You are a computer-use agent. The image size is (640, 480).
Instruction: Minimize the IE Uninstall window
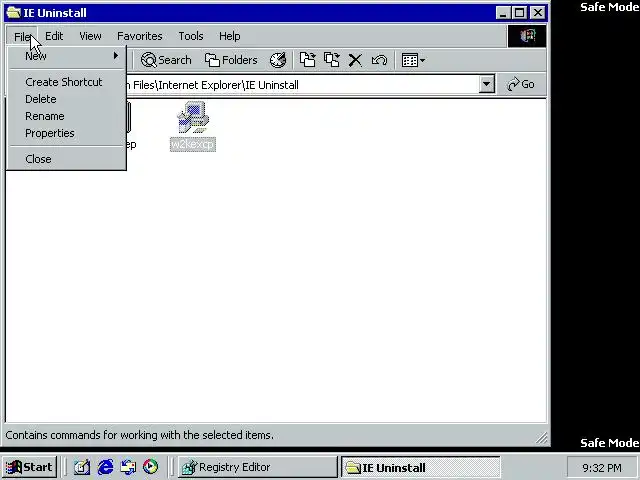(x=503, y=13)
